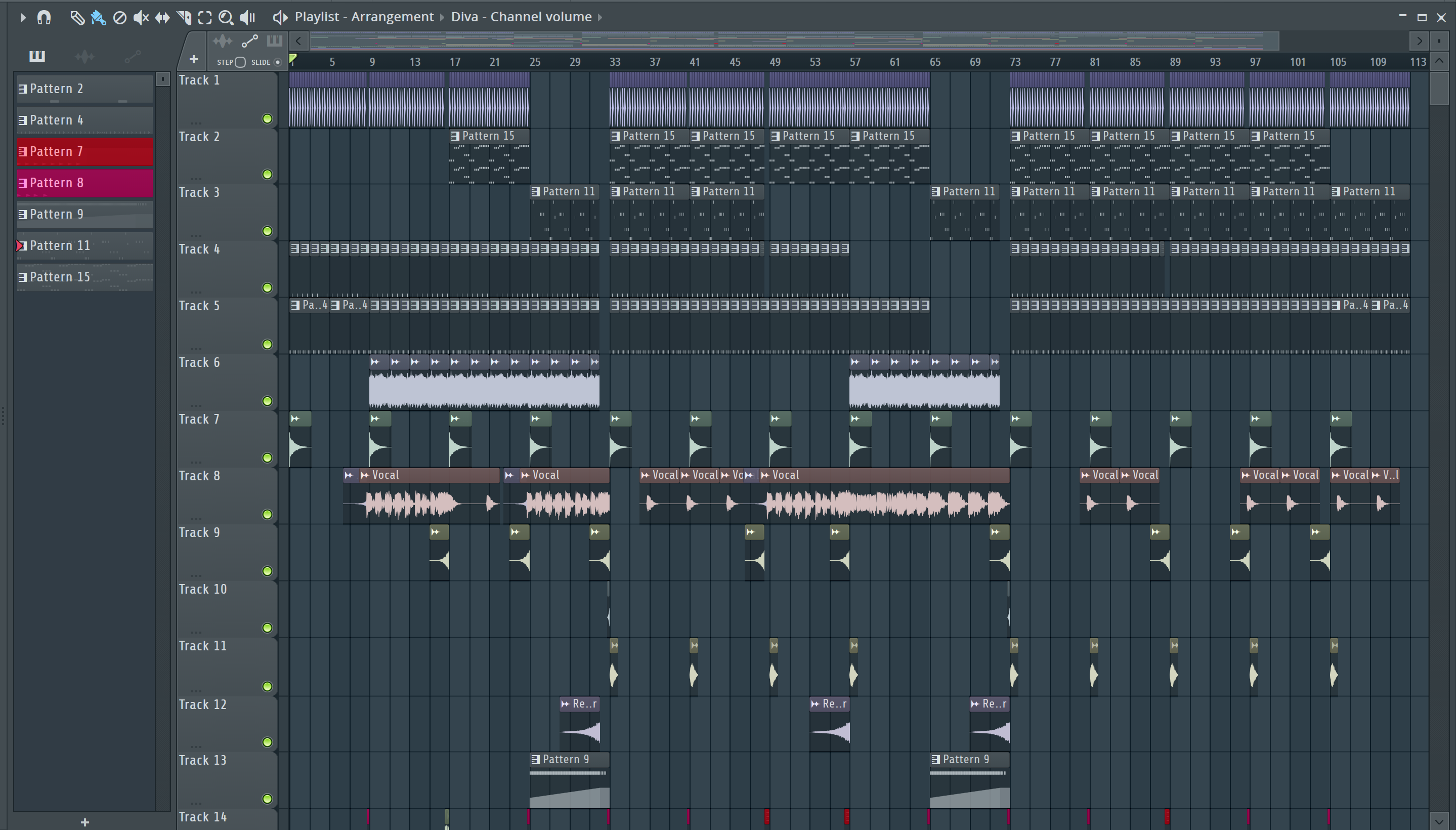Select the Delete tool
This screenshot has width=1456, height=830.
(120, 18)
